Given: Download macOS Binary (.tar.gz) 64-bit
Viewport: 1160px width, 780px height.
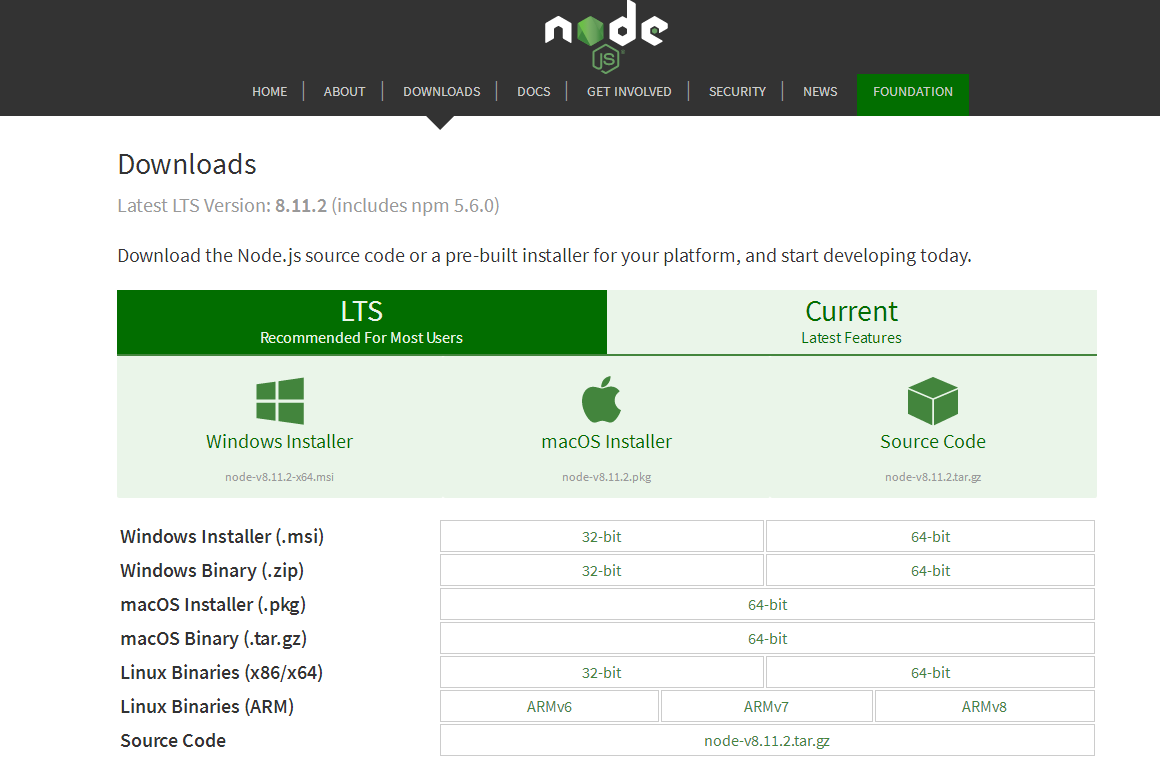Looking at the screenshot, I should tap(767, 639).
